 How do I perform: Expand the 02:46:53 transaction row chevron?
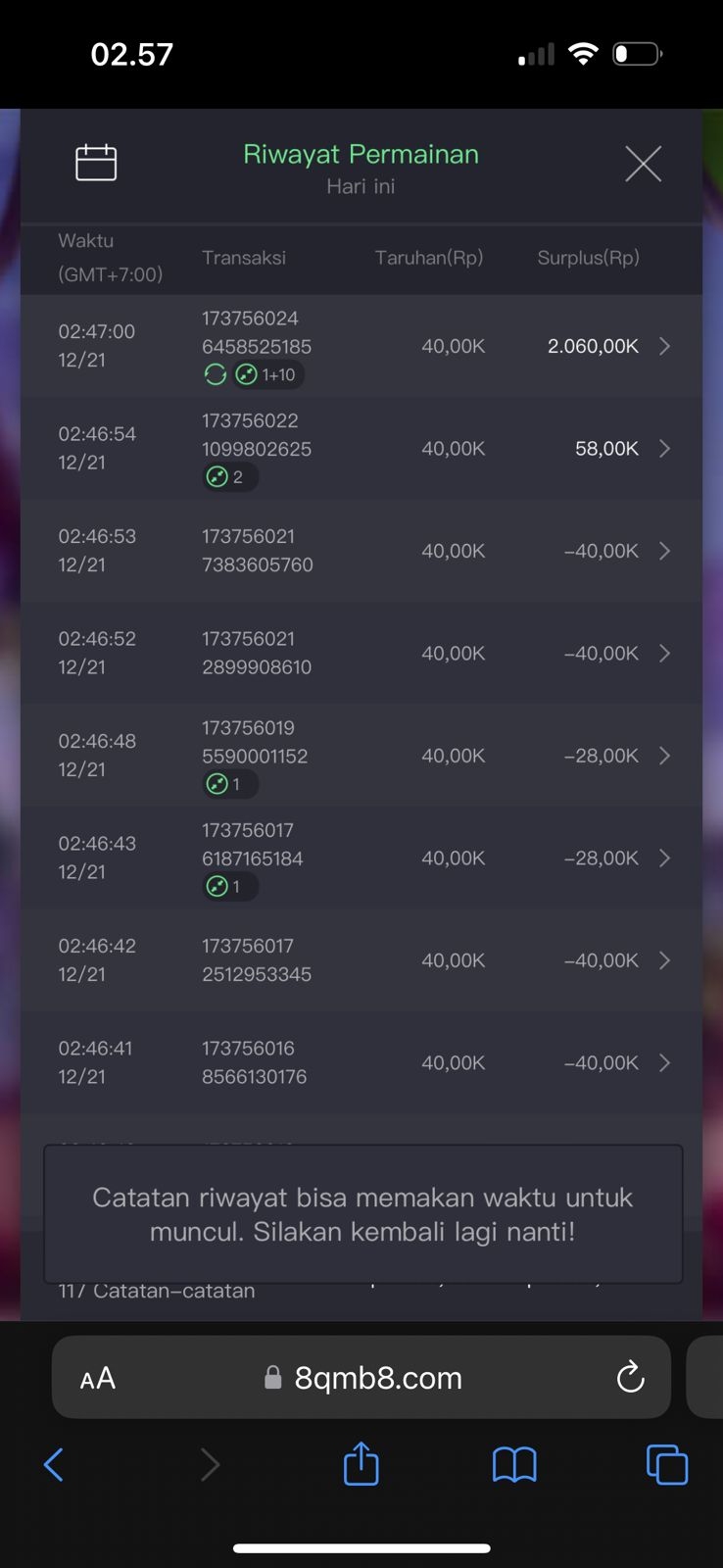(664, 551)
